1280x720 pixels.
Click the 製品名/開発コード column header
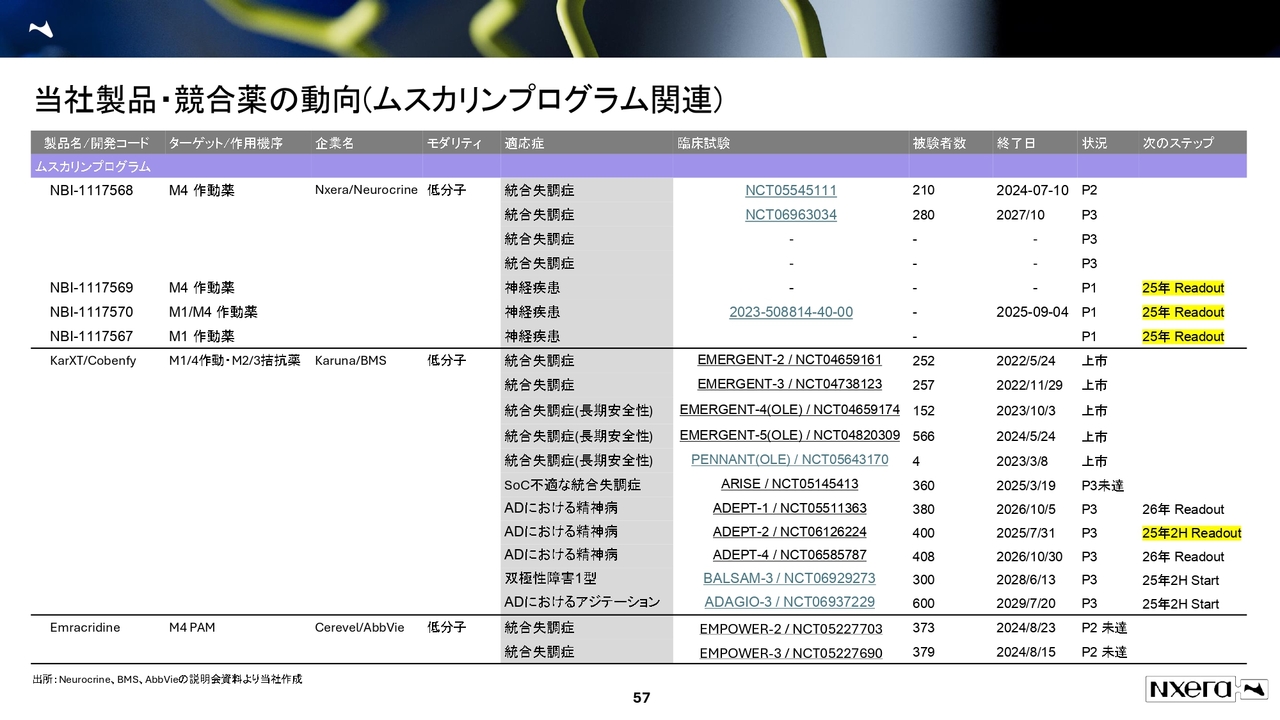95,143
